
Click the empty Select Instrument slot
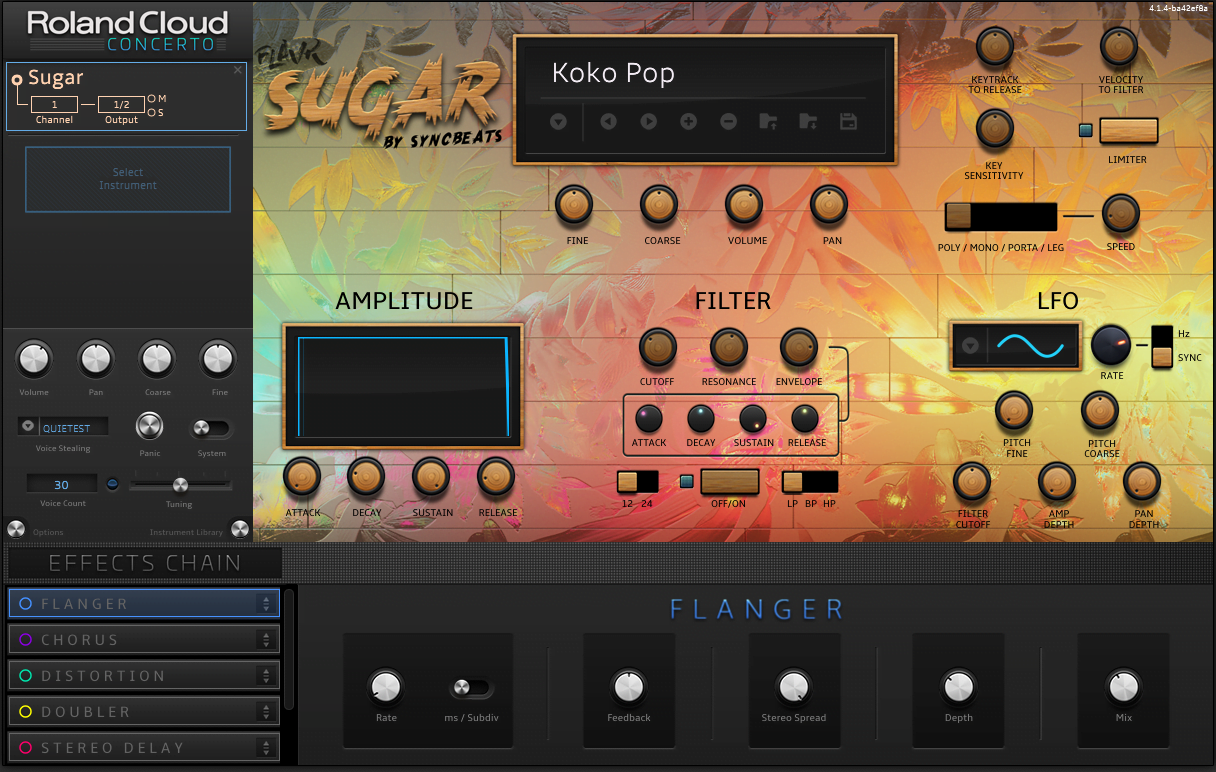coord(128,179)
